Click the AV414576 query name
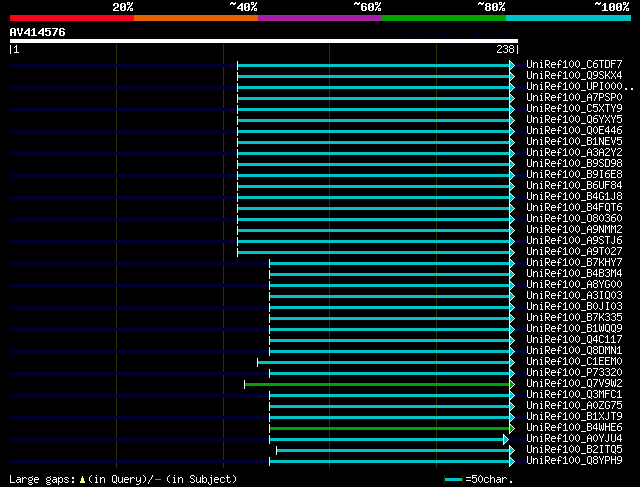 (x=38, y=32)
